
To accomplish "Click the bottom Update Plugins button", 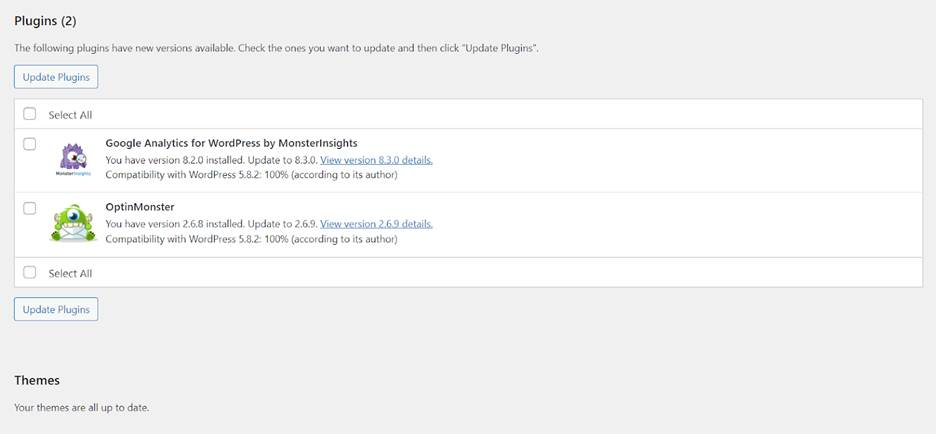I will (x=56, y=309).
